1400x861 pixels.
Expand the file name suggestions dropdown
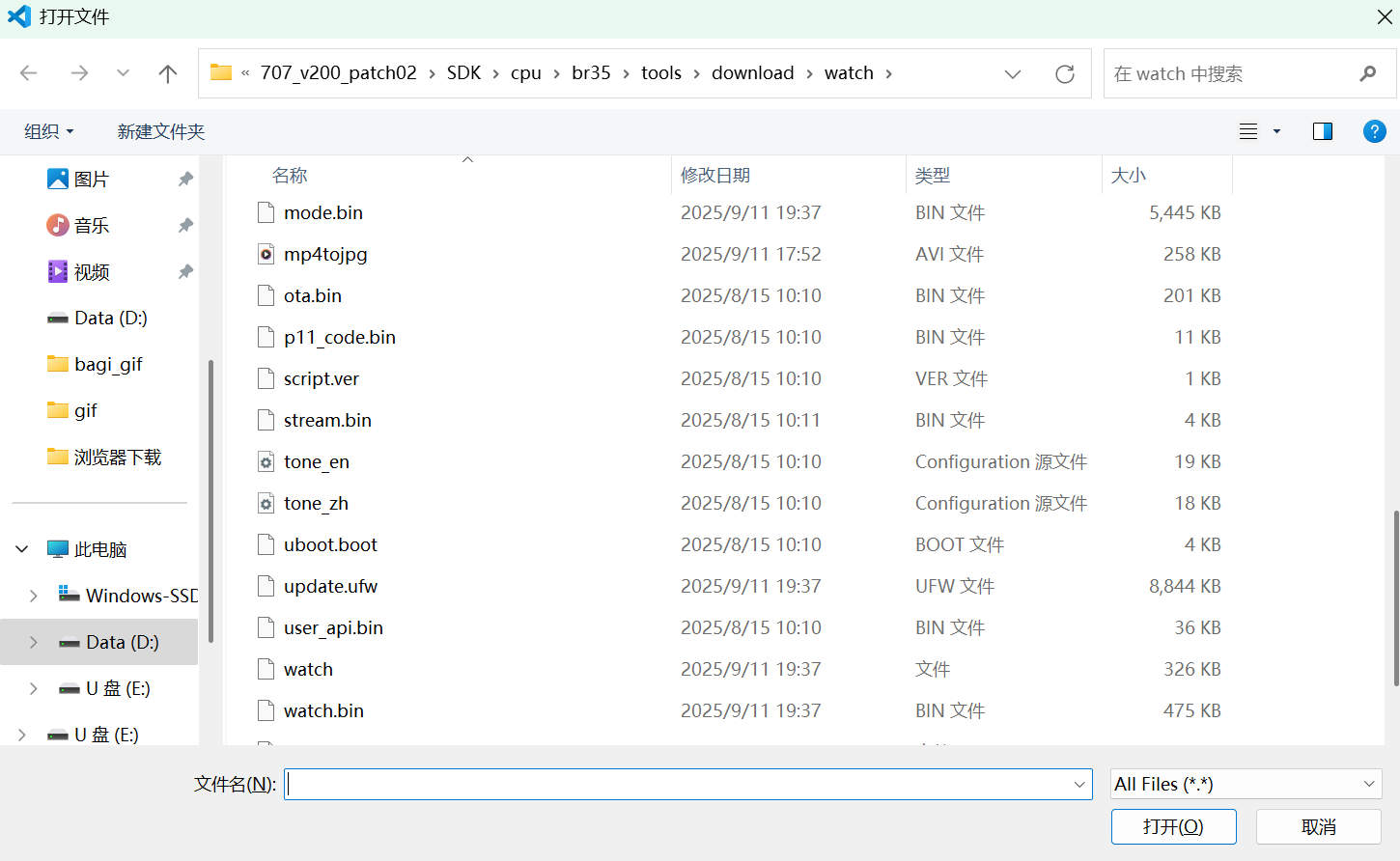pyautogui.click(x=1079, y=785)
